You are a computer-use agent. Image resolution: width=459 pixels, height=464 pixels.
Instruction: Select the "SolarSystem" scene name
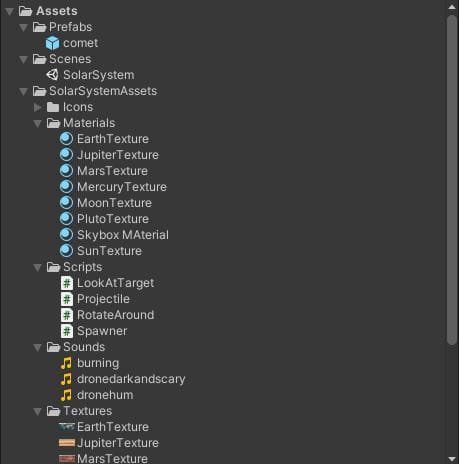pos(99,75)
